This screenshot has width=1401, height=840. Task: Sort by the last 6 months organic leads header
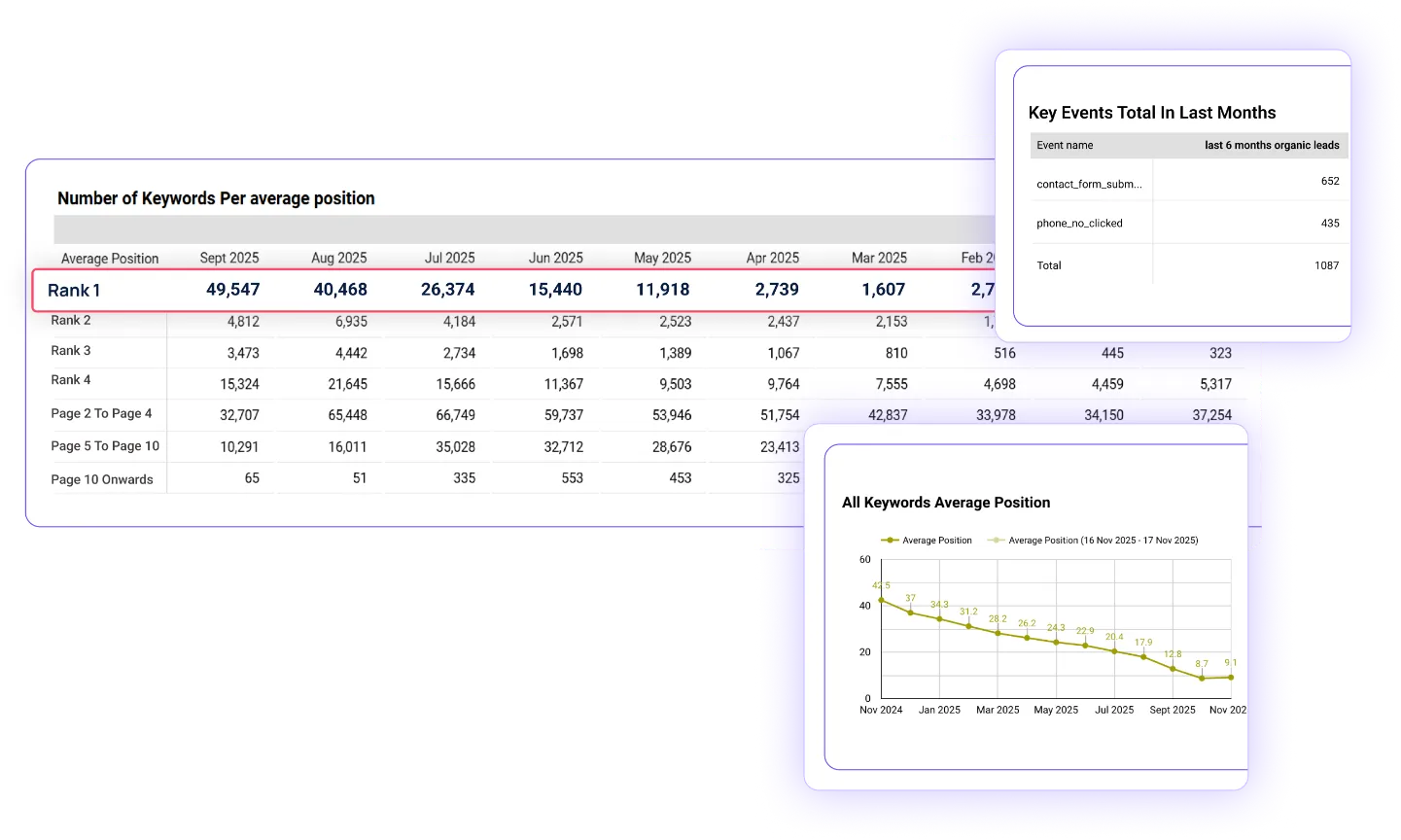click(x=1272, y=145)
